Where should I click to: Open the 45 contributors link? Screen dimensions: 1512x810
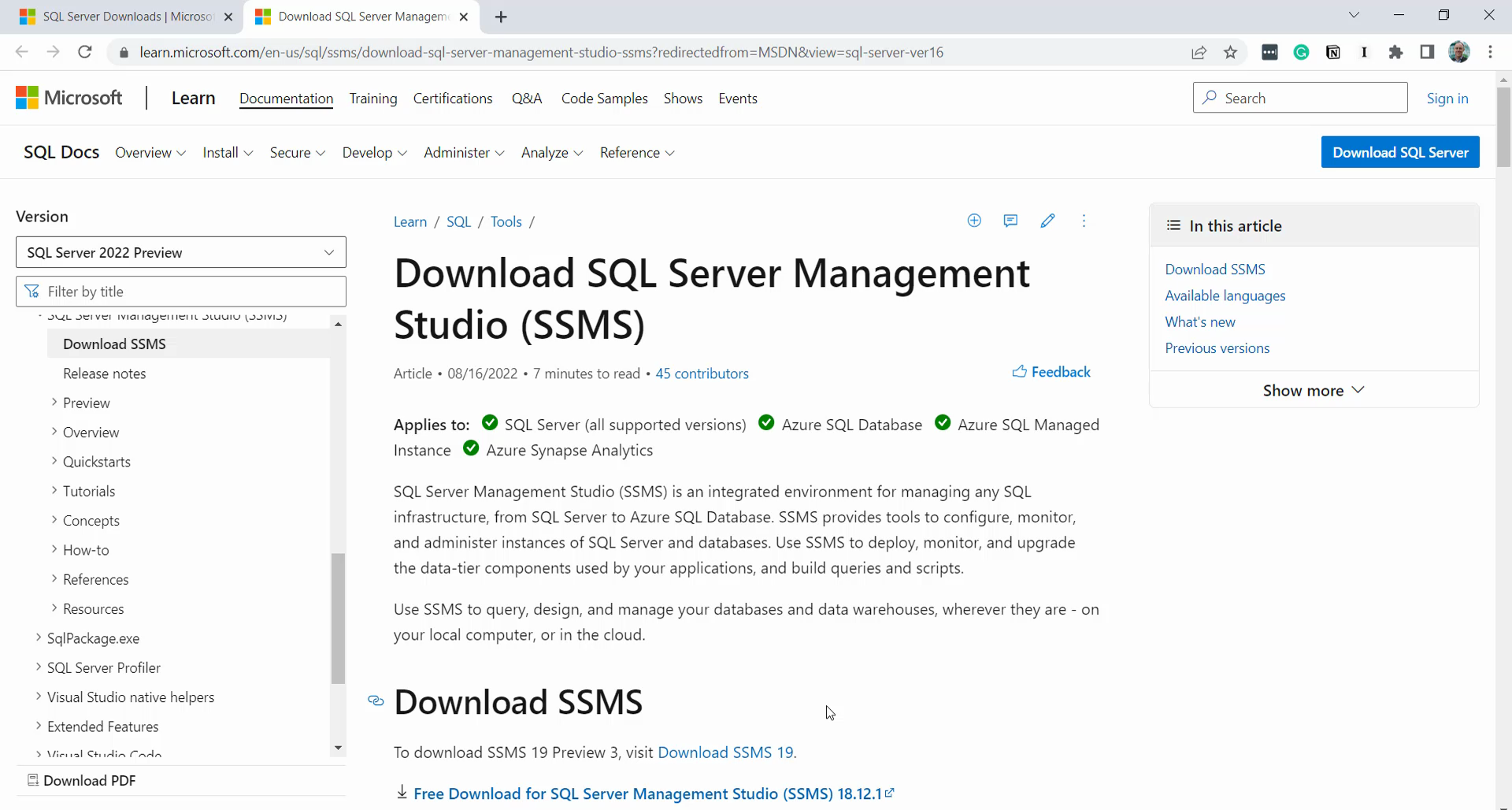point(702,373)
